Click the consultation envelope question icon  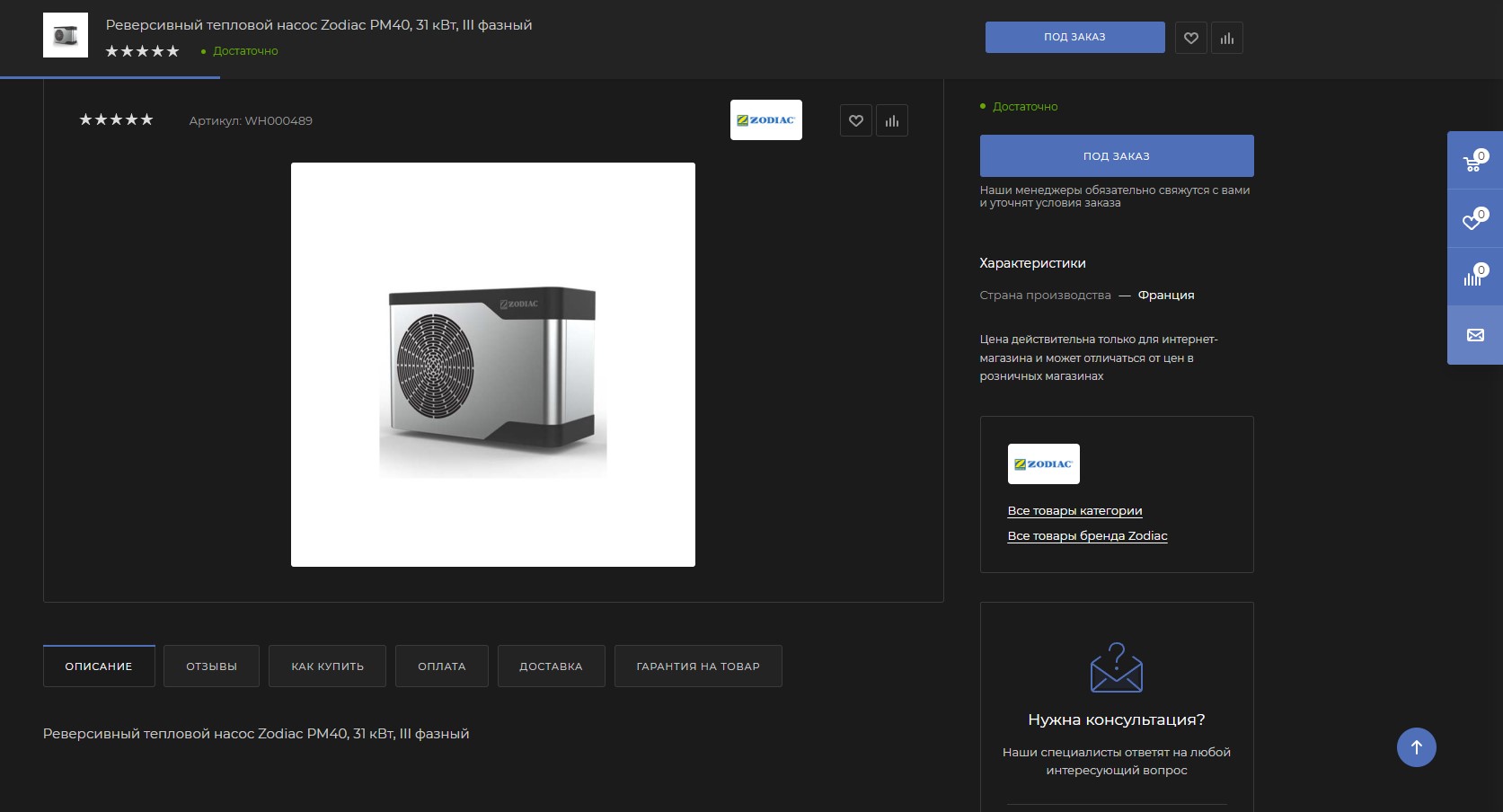1117,667
